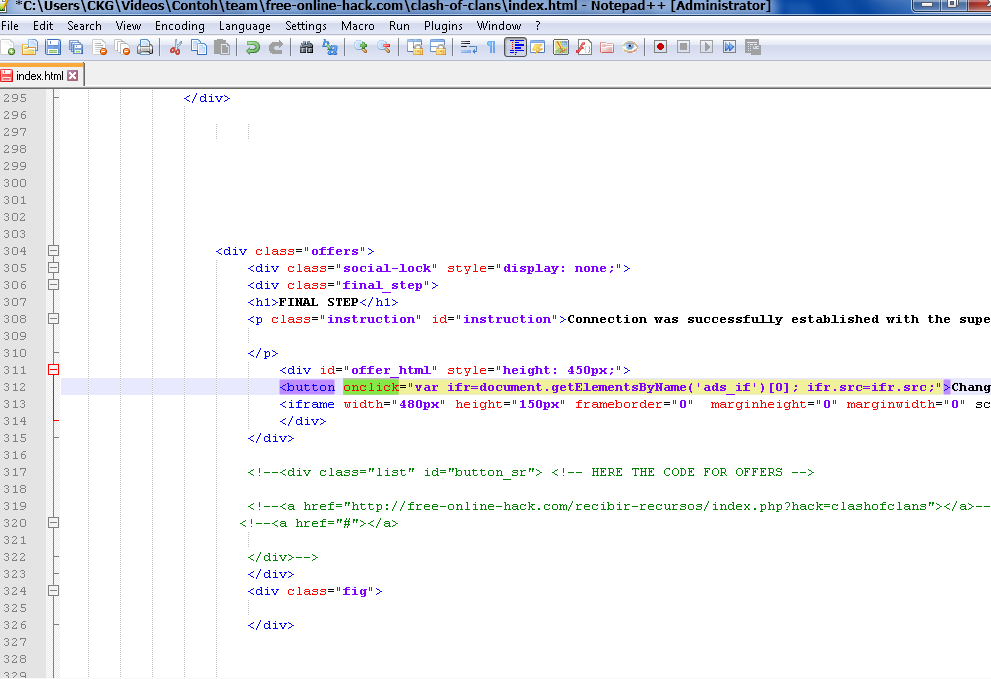Select the Word wrap toolbar icon
The image size is (991, 679).
[x=469, y=47]
